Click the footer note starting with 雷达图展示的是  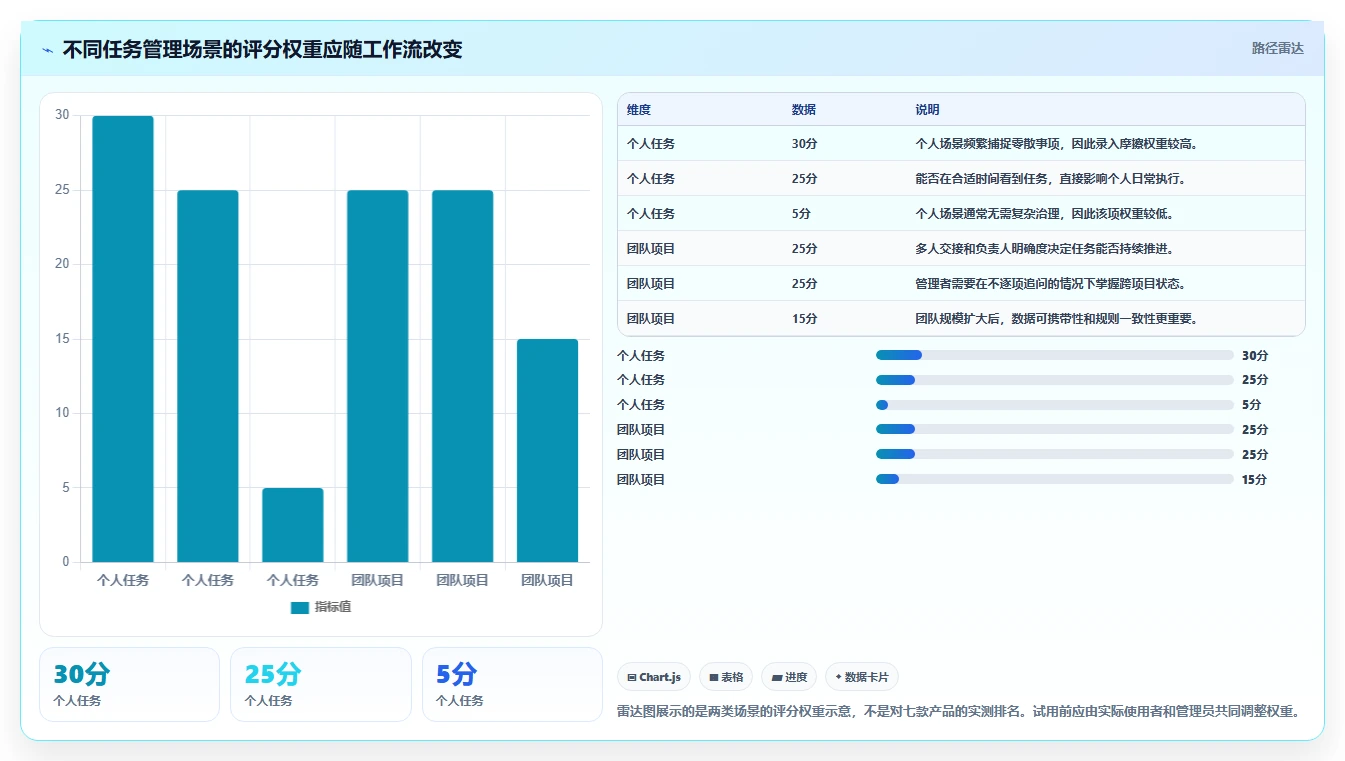pos(958,711)
